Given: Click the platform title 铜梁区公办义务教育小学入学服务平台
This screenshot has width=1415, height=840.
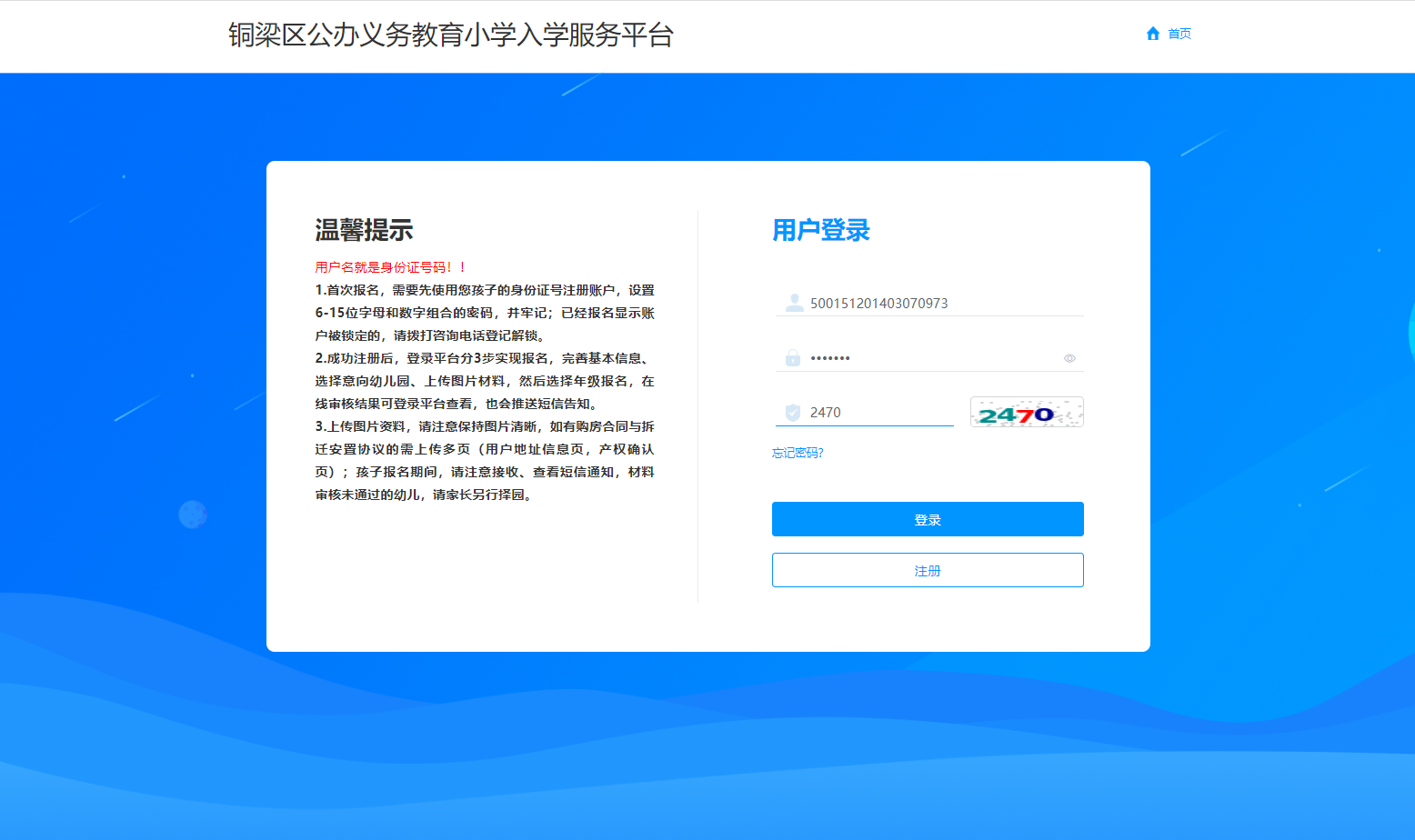Looking at the screenshot, I should [451, 35].
